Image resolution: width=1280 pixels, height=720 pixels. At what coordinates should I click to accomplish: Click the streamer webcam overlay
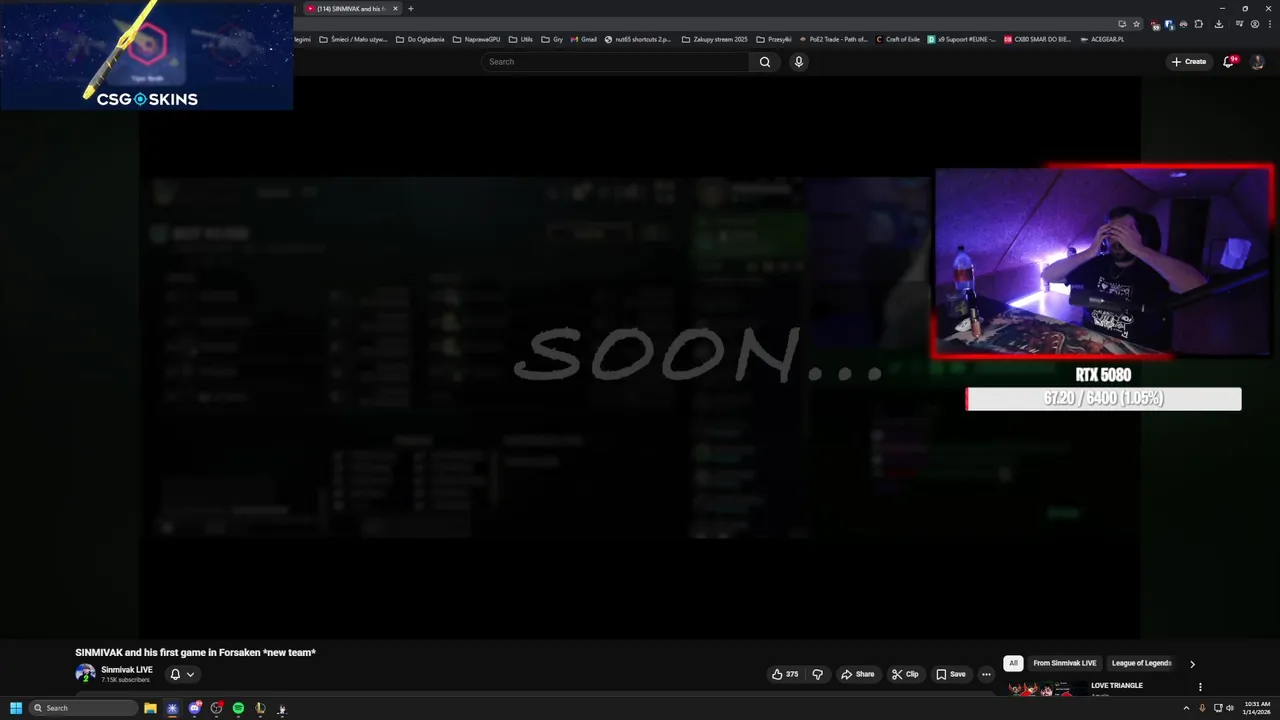tap(1102, 262)
